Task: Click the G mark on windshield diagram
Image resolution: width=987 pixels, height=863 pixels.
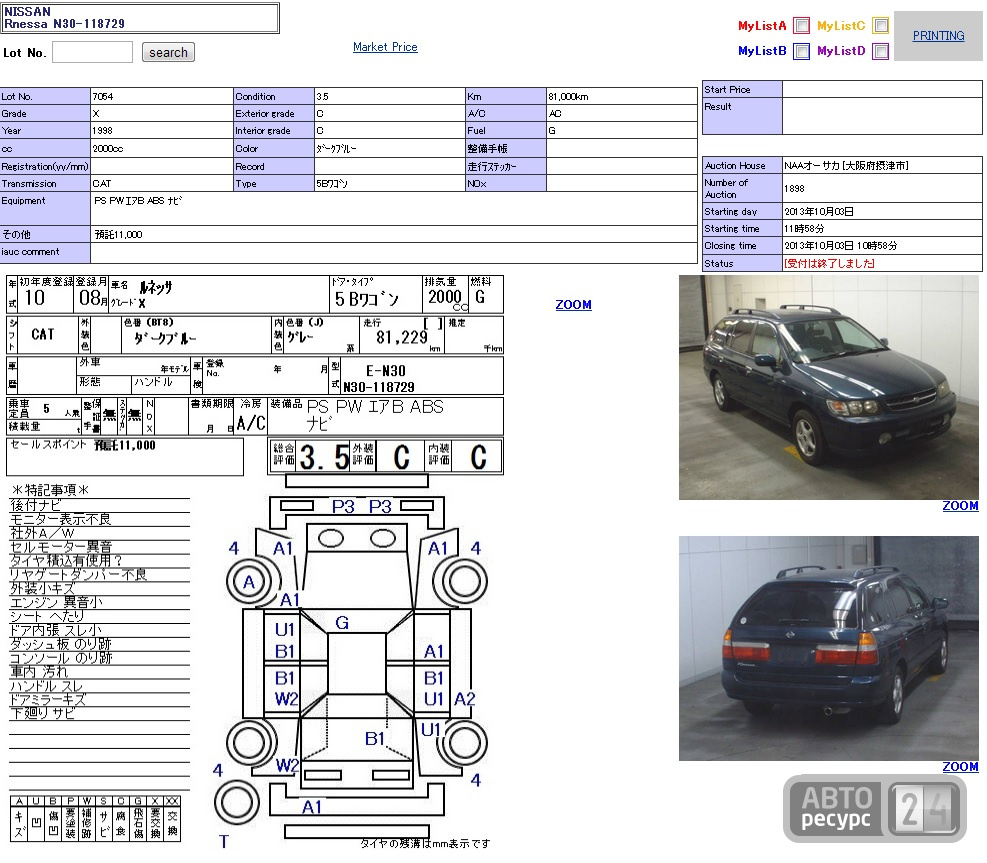Action: pyautogui.click(x=342, y=623)
